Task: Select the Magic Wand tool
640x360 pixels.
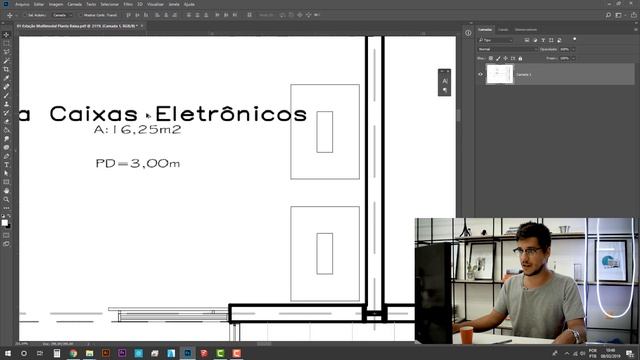Action: pyautogui.click(x=6, y=61)
